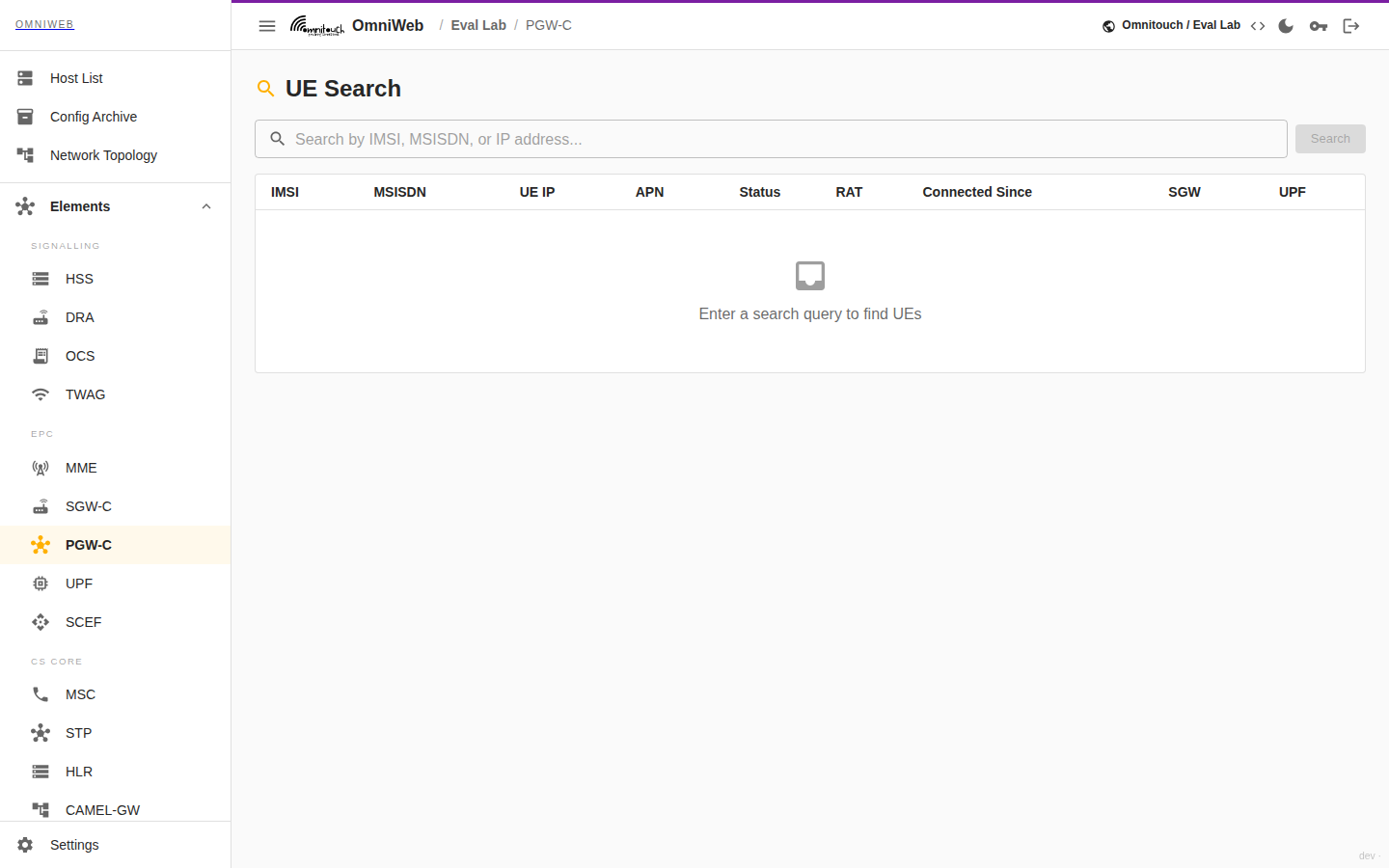Click the MSISDN column header

[399, 192]
